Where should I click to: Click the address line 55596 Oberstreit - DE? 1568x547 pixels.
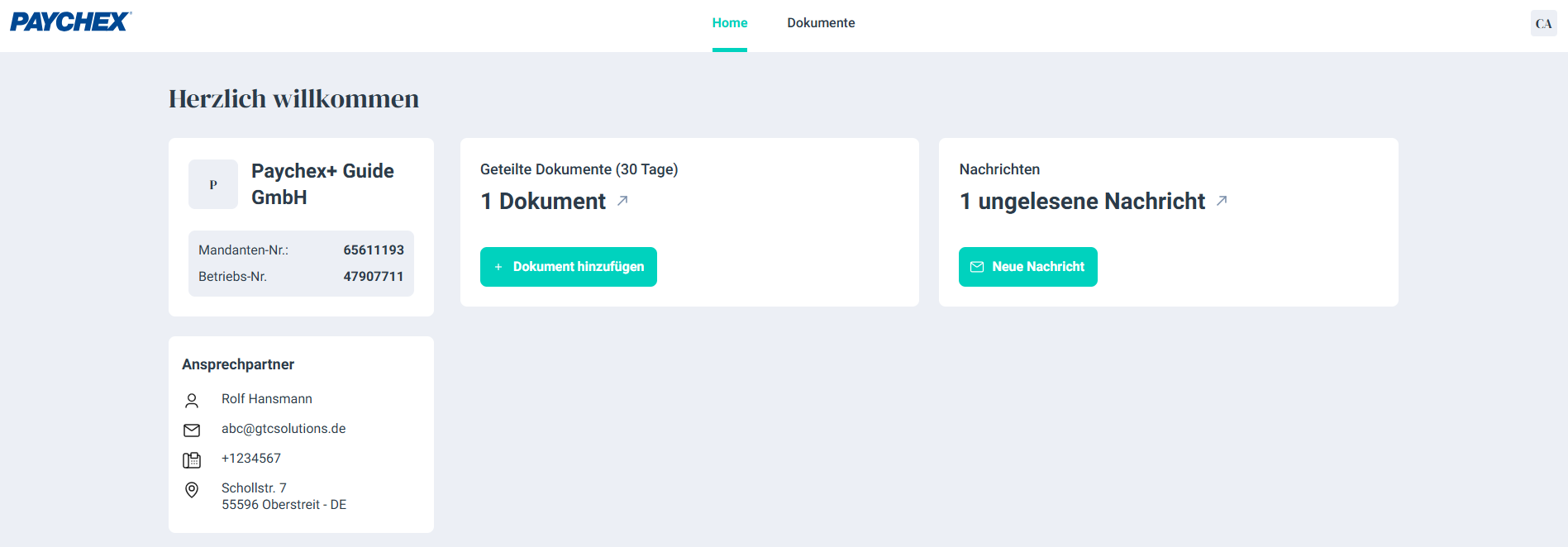point(284,505)
